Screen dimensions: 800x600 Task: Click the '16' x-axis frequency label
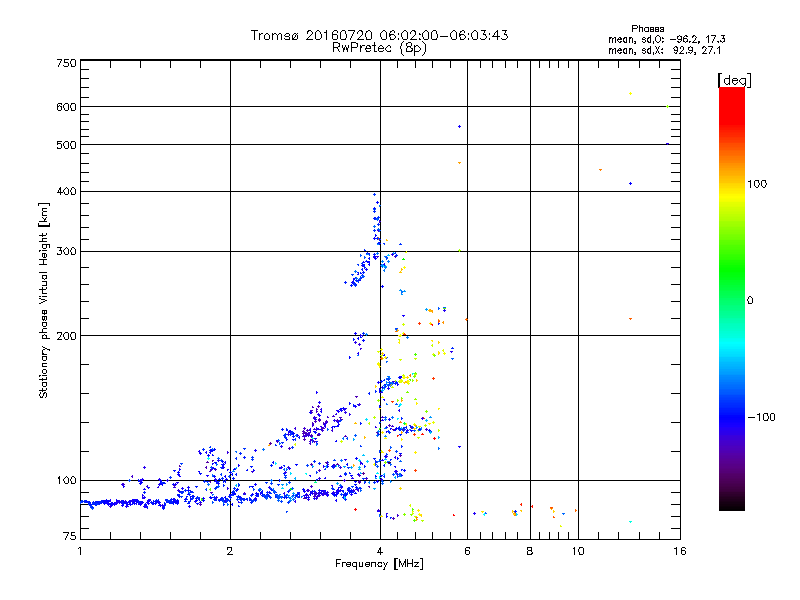[x=680, y=551]
